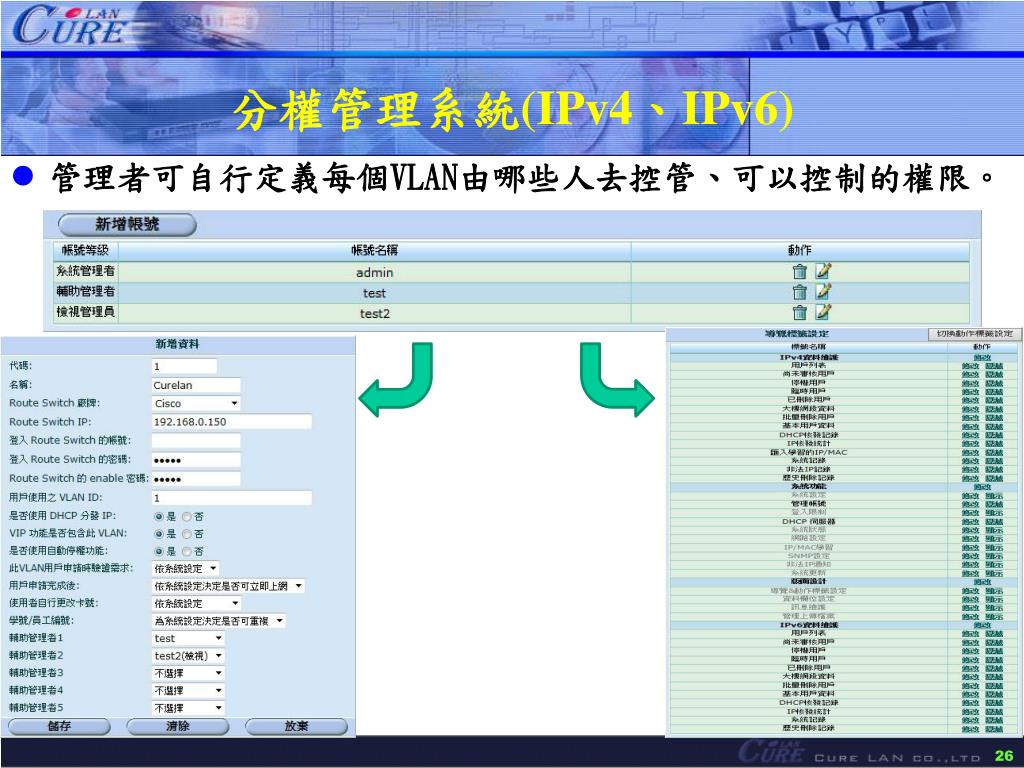Click the 檢視管理員 account level cell
Viewport: 1024px width, 768px height.
(86, 312)
